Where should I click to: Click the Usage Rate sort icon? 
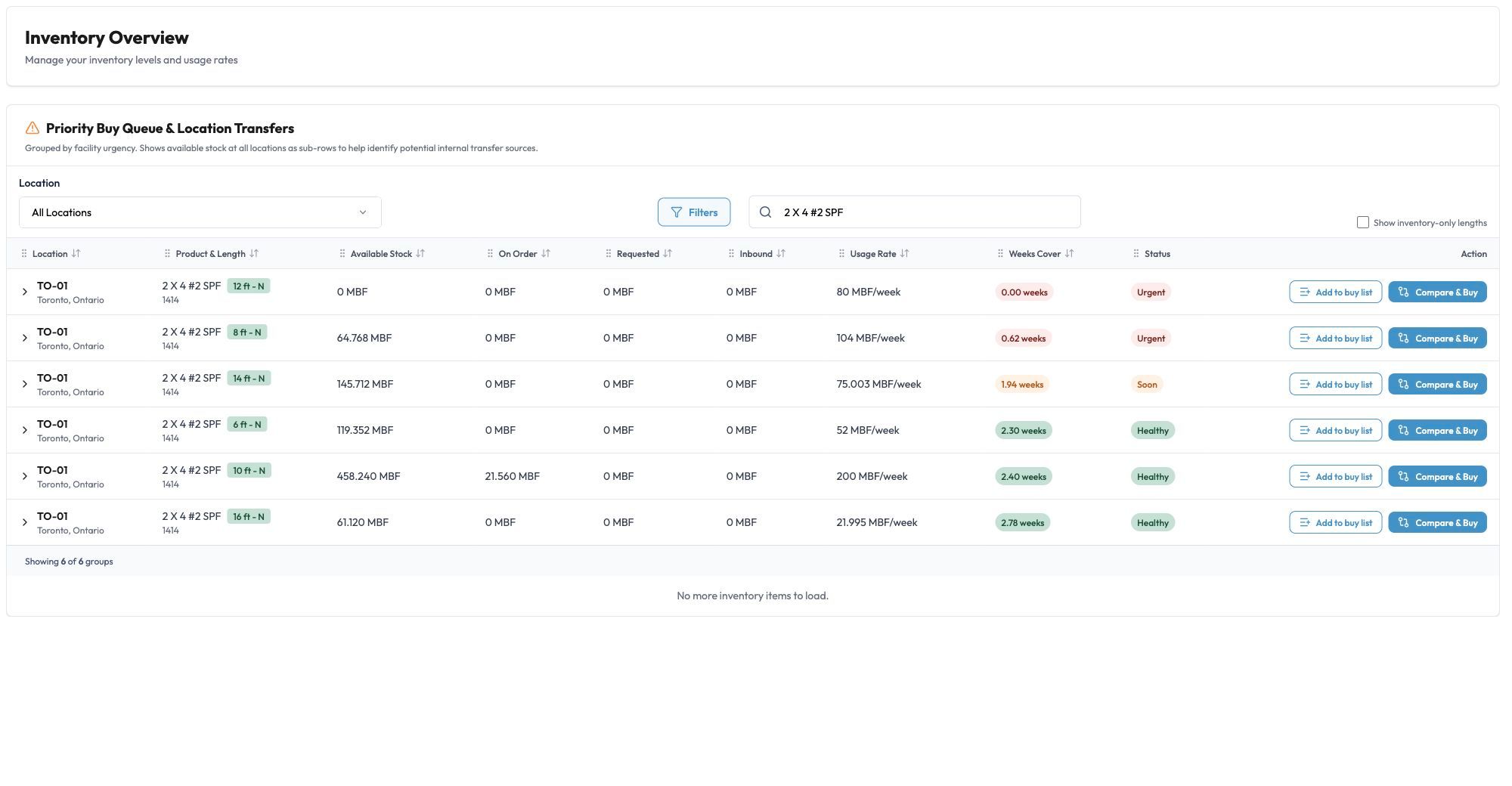[x=904, y=254]
